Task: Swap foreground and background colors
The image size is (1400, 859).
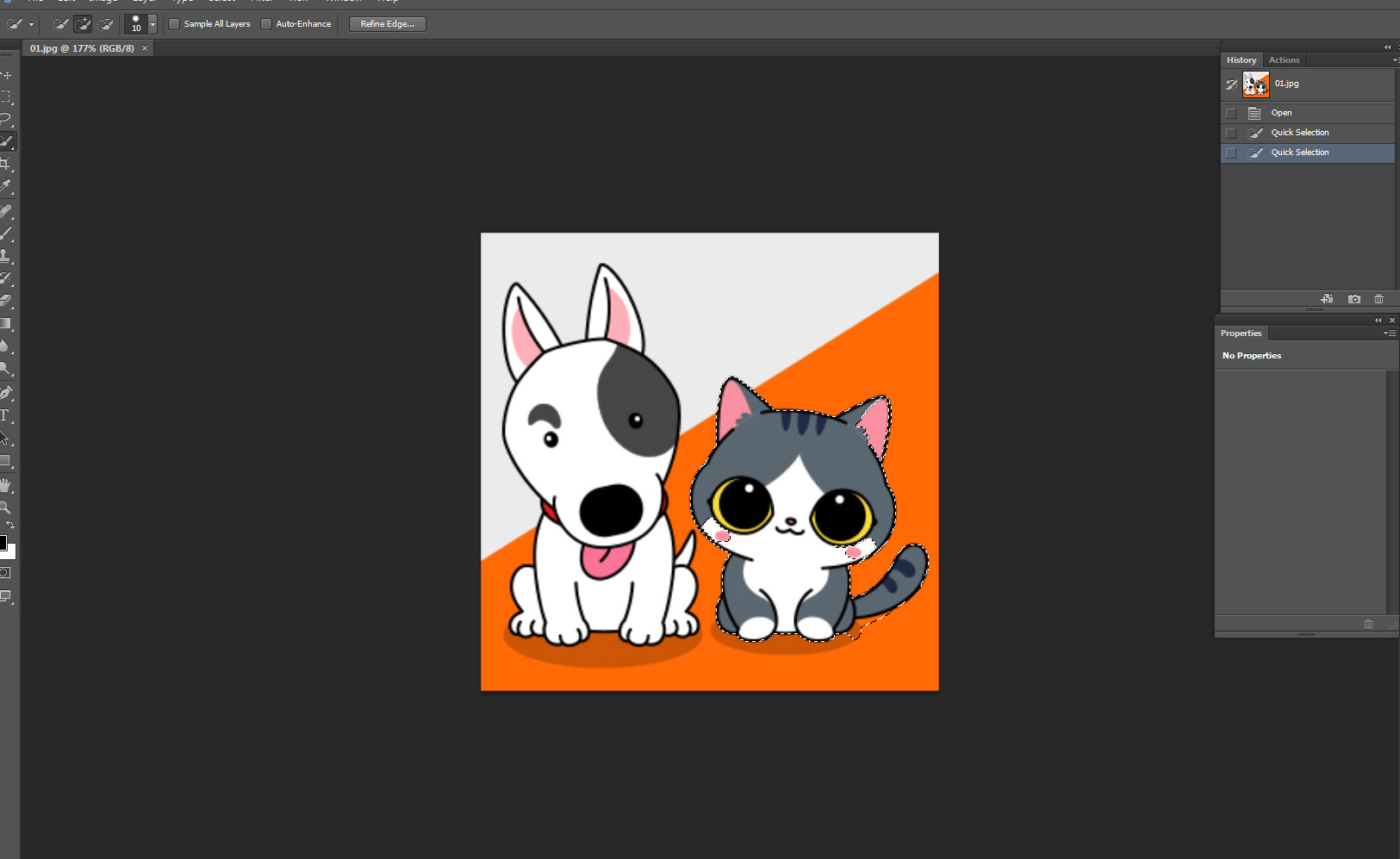Action: [10, 525]
